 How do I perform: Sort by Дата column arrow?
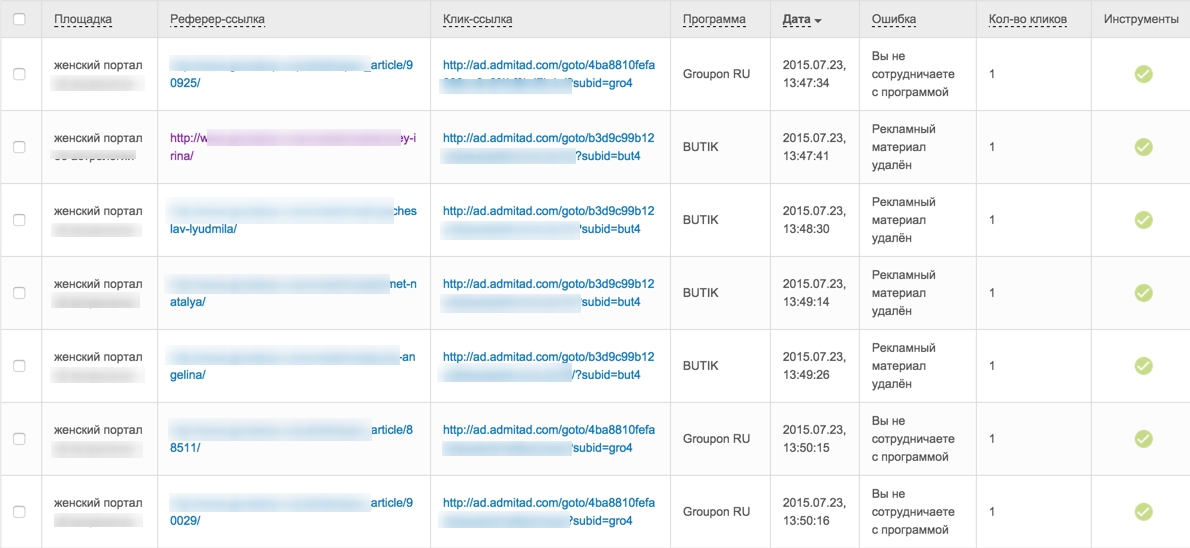click(x=817, y=20)
